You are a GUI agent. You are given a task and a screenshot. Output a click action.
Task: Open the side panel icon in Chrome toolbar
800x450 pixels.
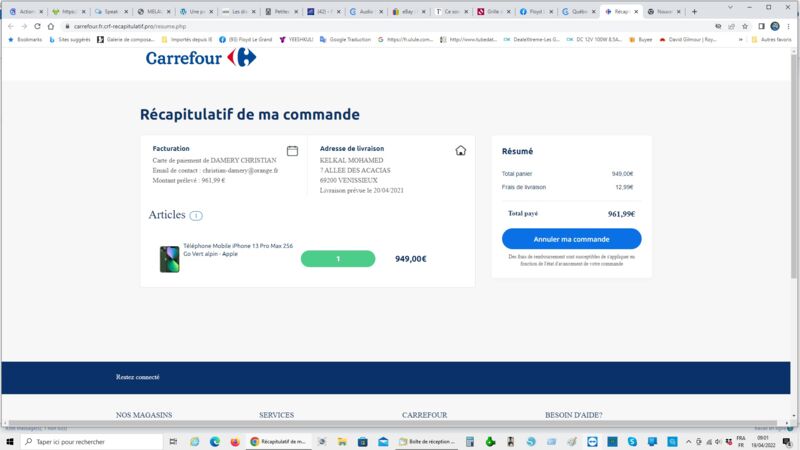pyautogui.click(x=761, y=26)
